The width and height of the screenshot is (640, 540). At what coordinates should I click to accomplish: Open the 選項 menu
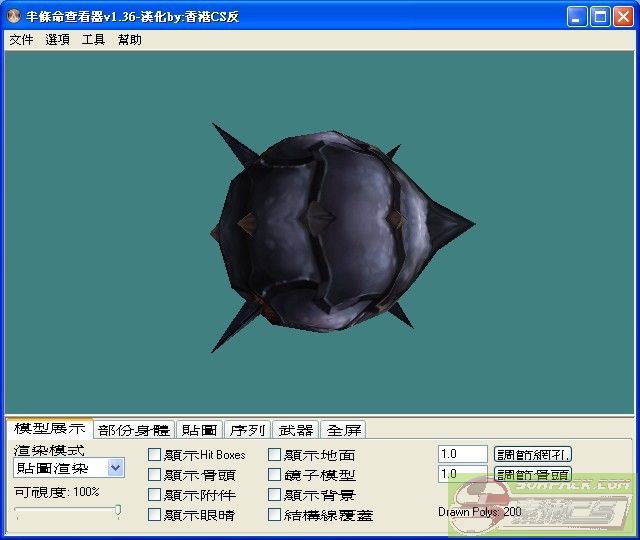[57, 40]
